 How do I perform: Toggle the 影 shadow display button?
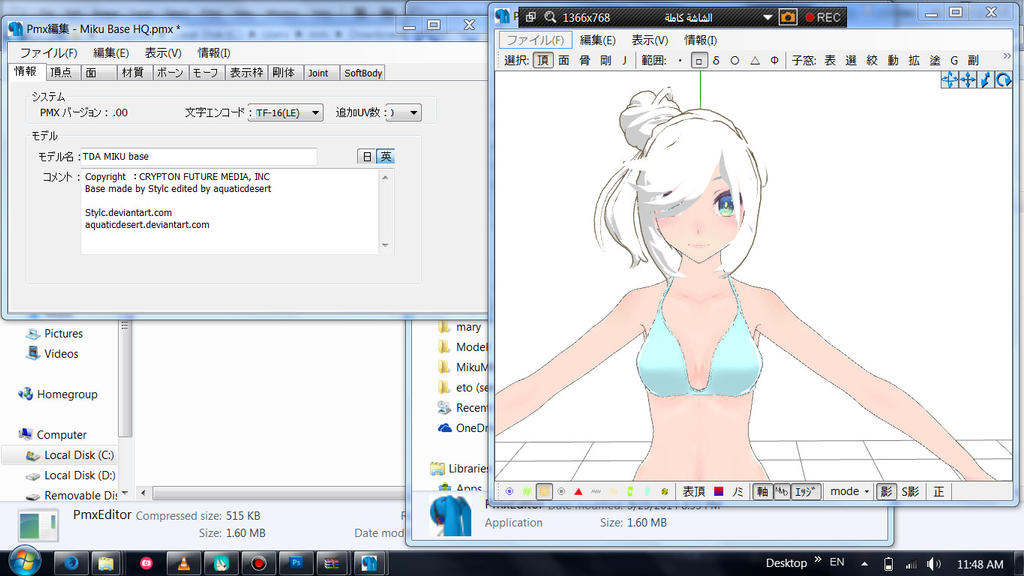885,491
